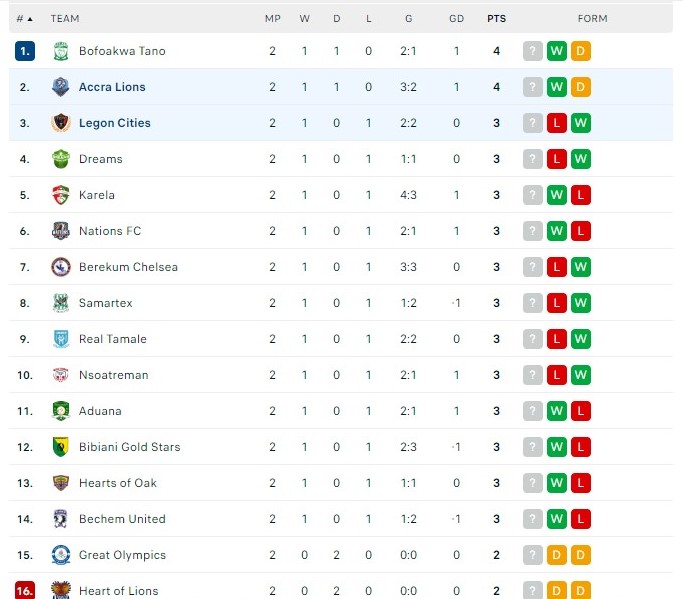Sort table by the # rank column

point(24,18)
